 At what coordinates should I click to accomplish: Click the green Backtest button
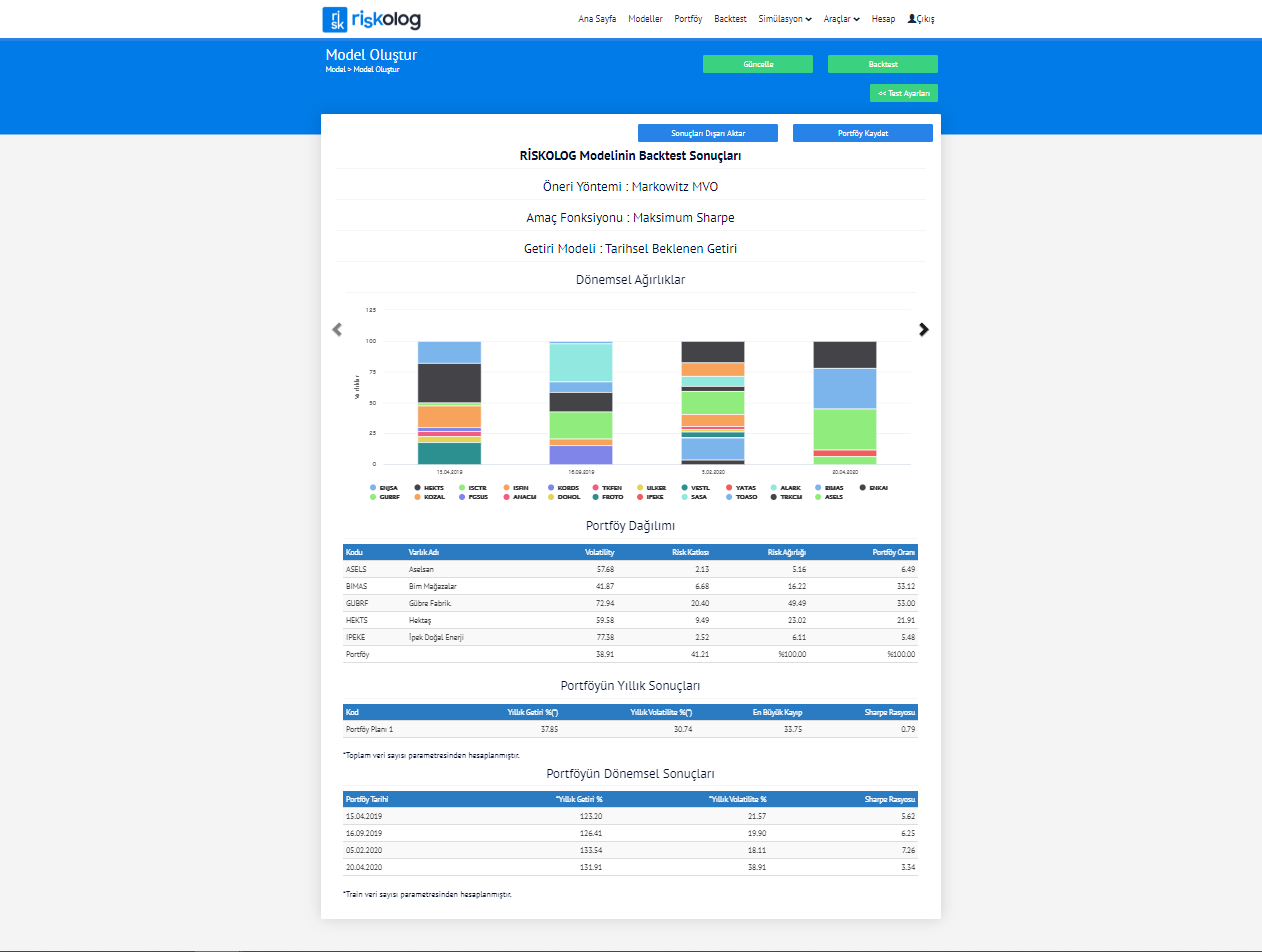882,64
